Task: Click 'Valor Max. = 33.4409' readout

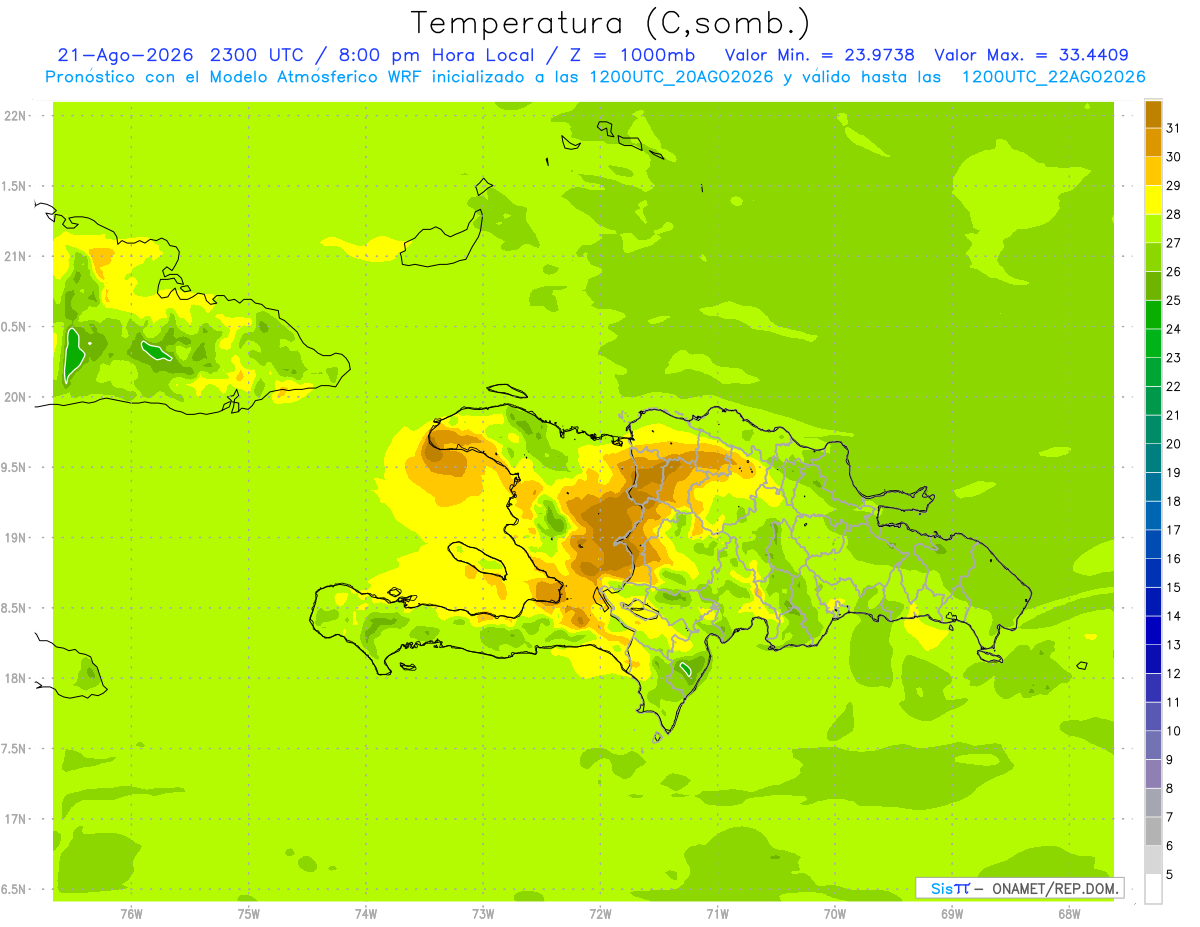Action: pyautogui.click(x=1032, y=55)
